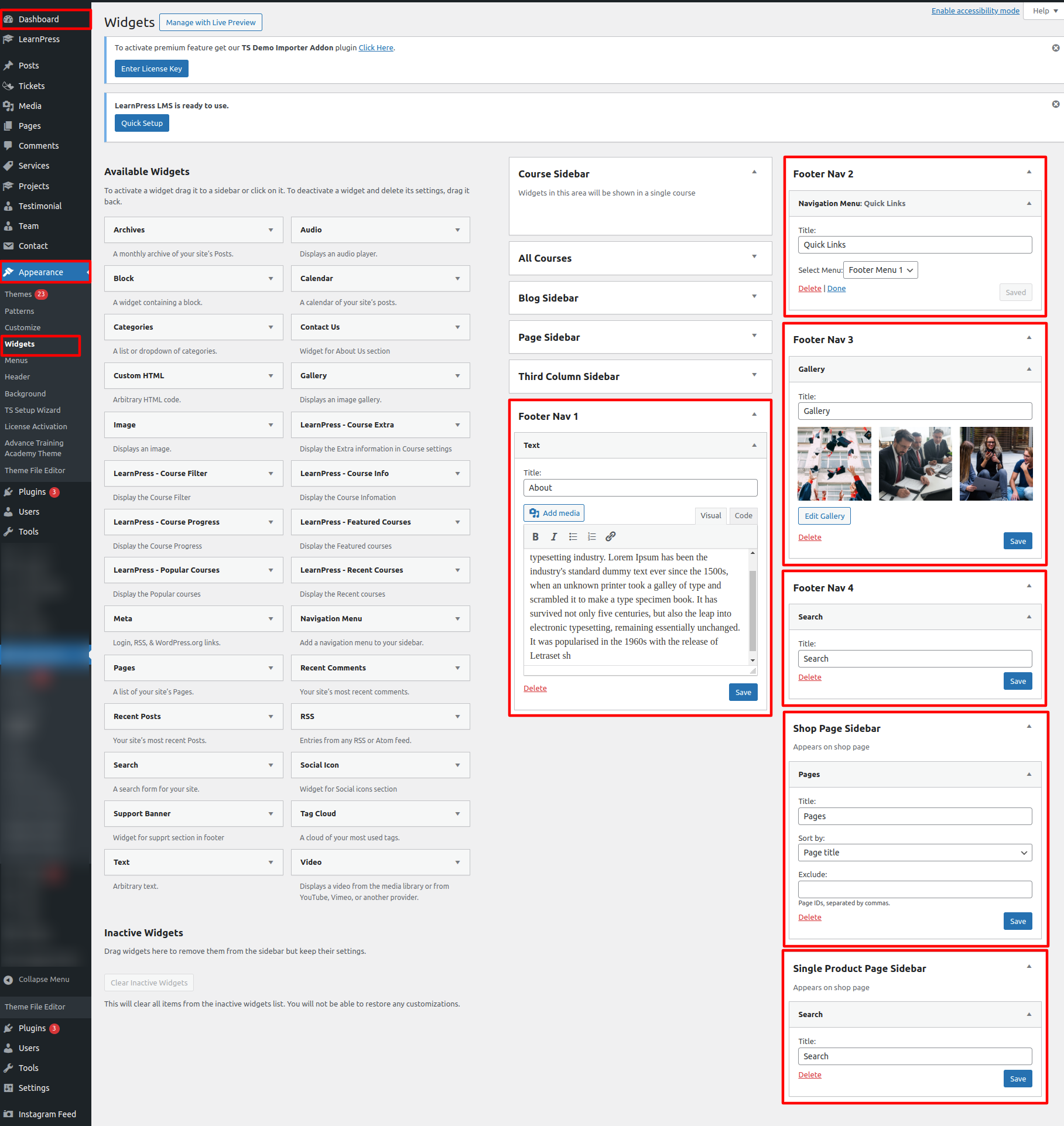Viewport: 1064px width, 1126px height.
Task: Expand the All Courses sidebar panel
Action: [x=754, y=257]
